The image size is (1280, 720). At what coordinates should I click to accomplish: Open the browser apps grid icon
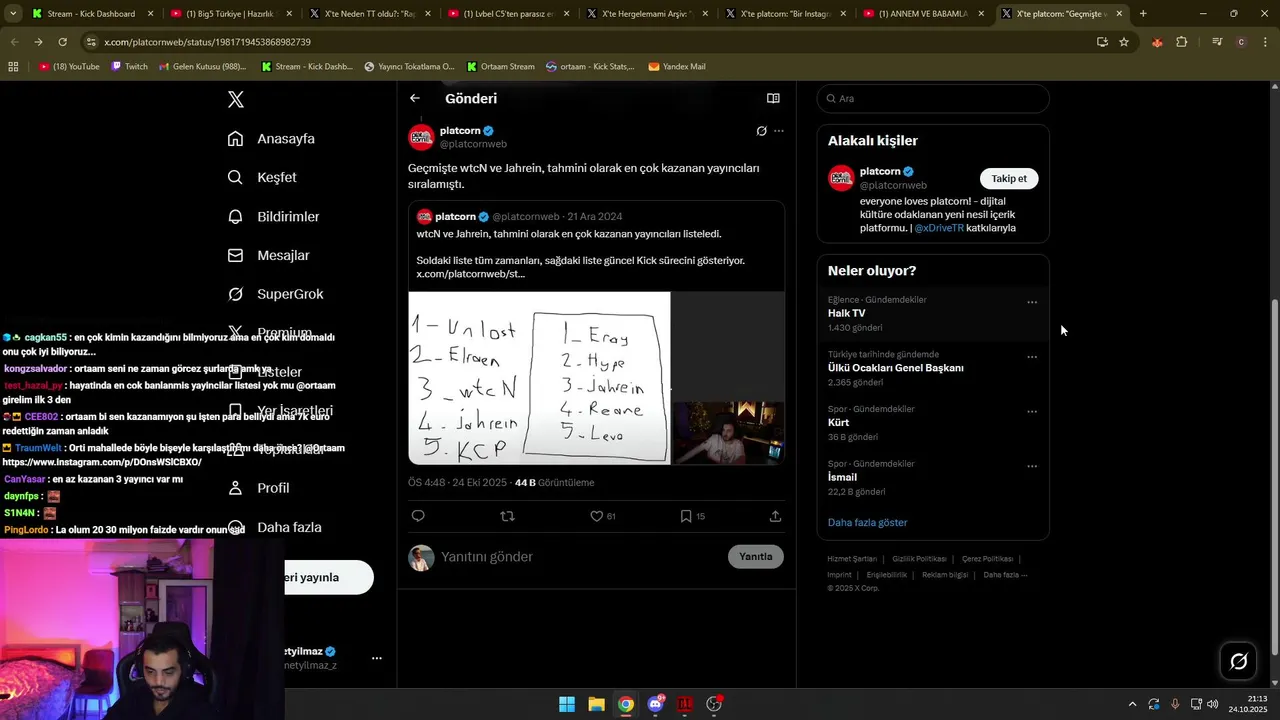click(13, 66)
